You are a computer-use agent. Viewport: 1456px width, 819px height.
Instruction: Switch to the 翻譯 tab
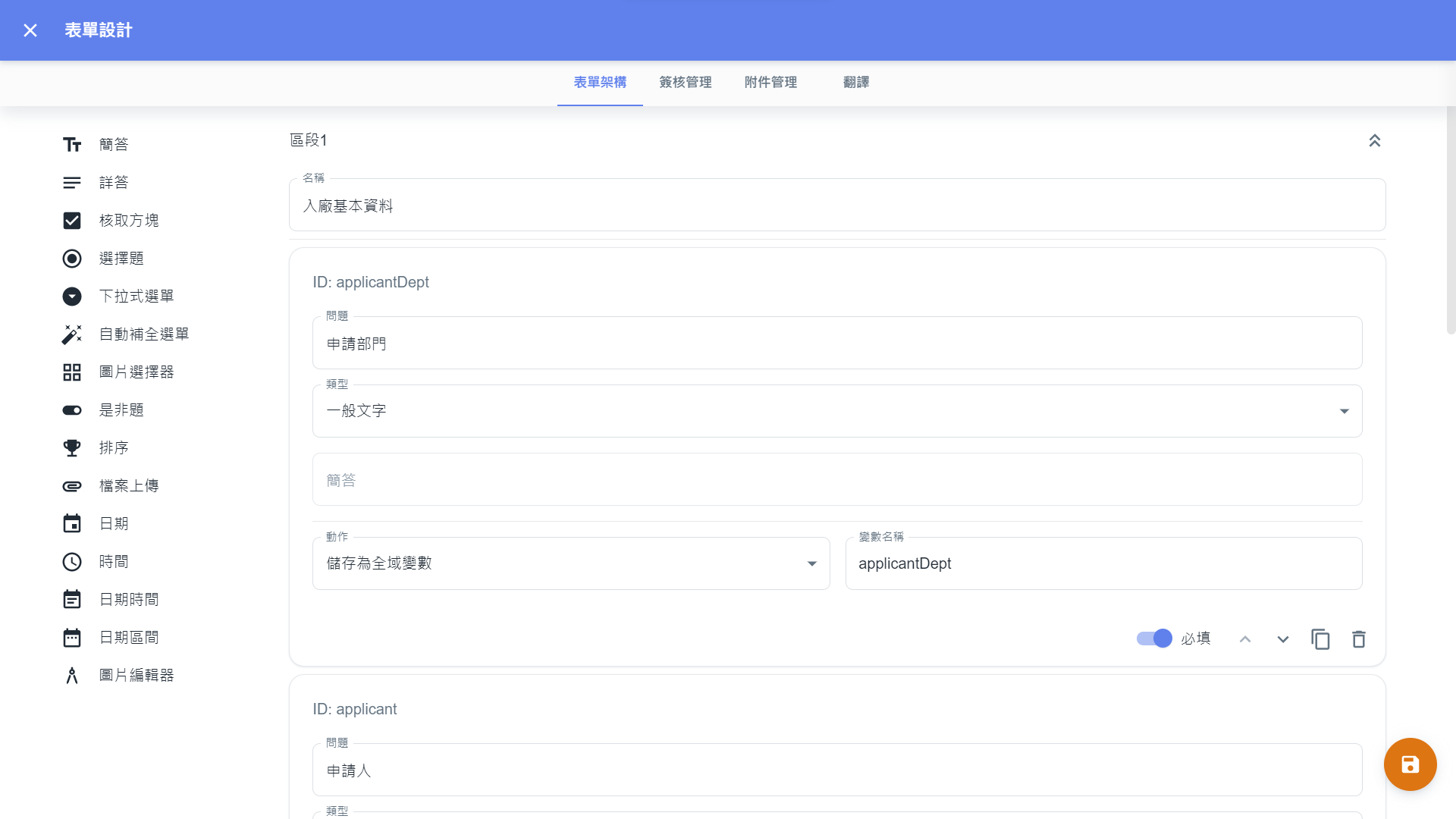(x=855, y=82)
